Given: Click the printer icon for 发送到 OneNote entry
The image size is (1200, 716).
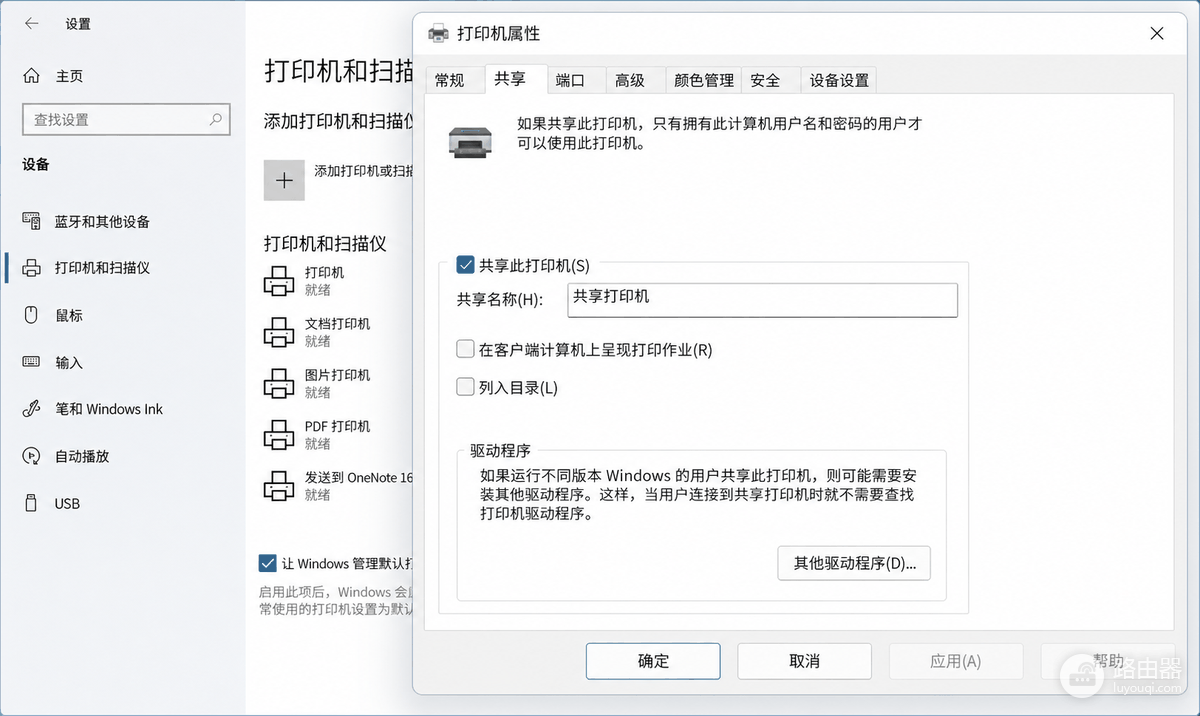Looking at the screenshot, I should coord(279,486).
